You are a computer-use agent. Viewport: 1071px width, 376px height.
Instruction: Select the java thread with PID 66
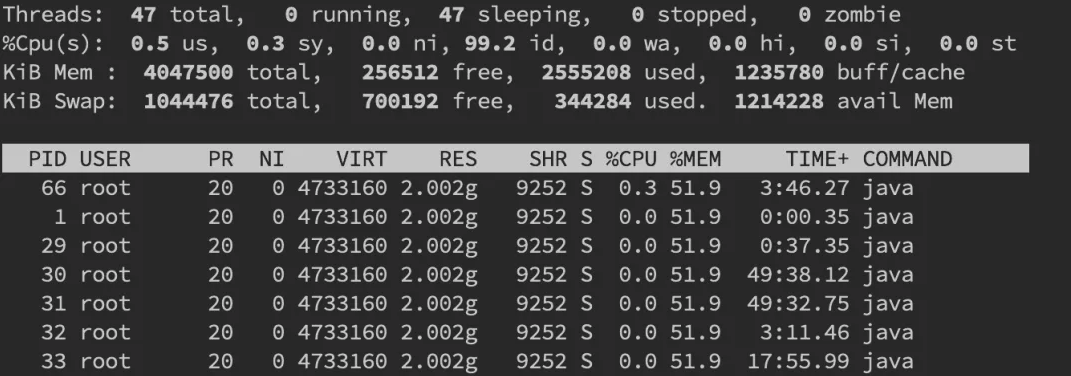pos(515,188)
